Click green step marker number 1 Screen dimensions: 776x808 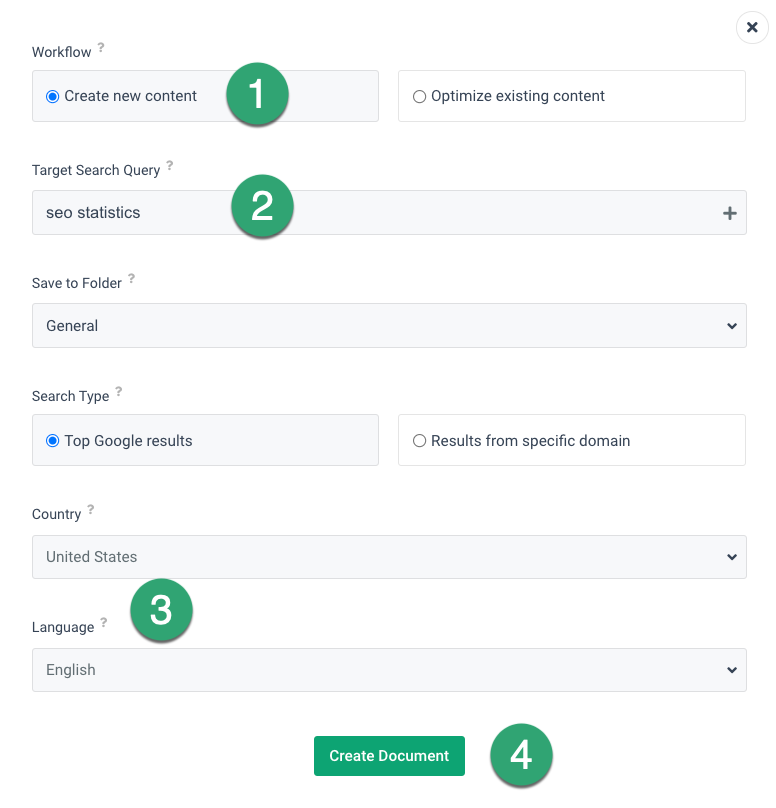point(257,94)
